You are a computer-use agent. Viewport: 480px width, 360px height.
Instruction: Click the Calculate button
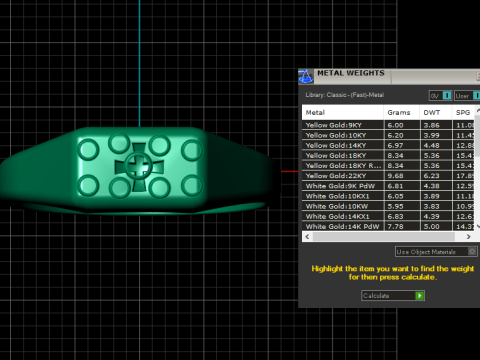click(x=393, y=296)
